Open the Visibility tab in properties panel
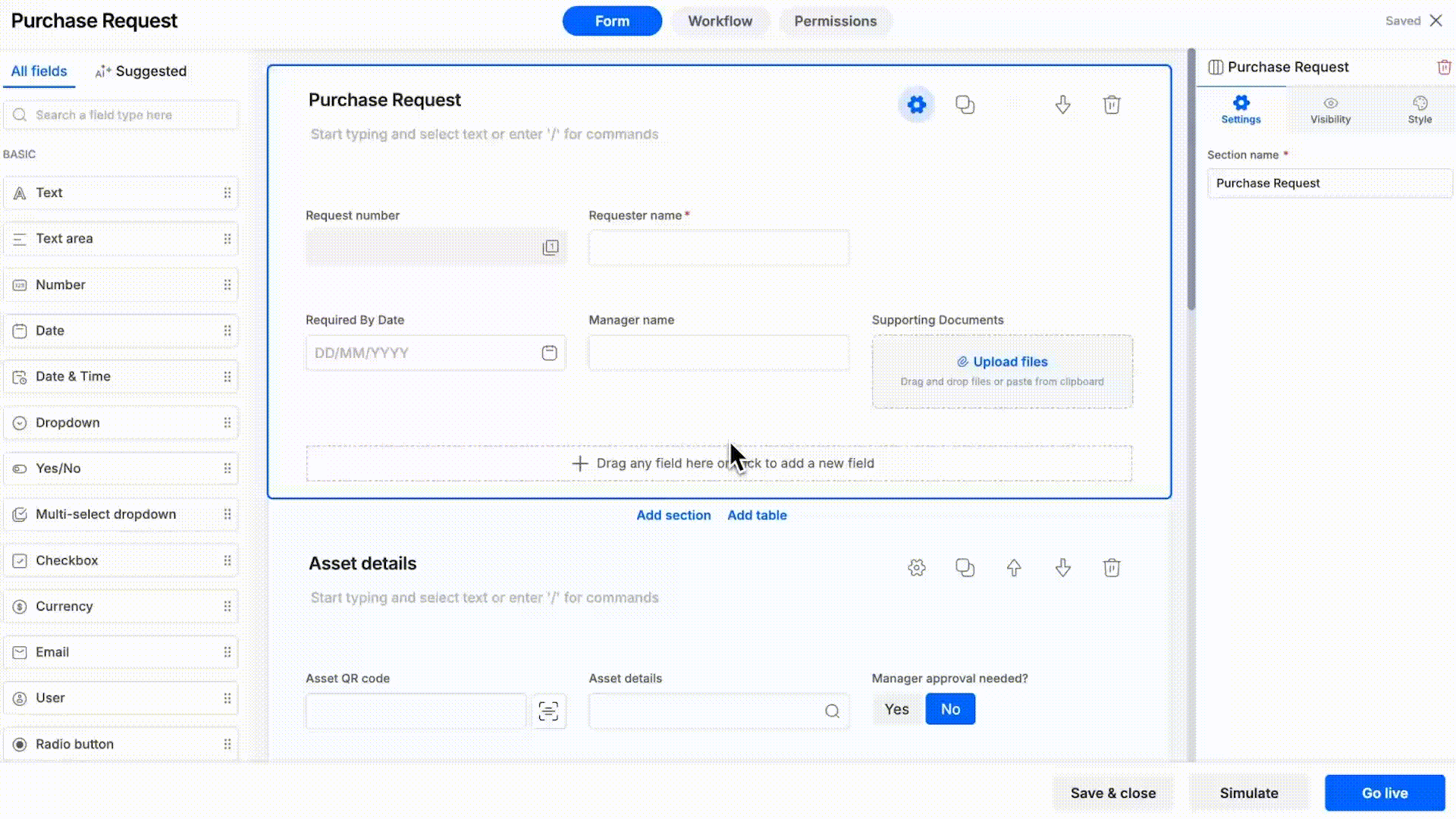1456x819 pixels. [1330, 110]
